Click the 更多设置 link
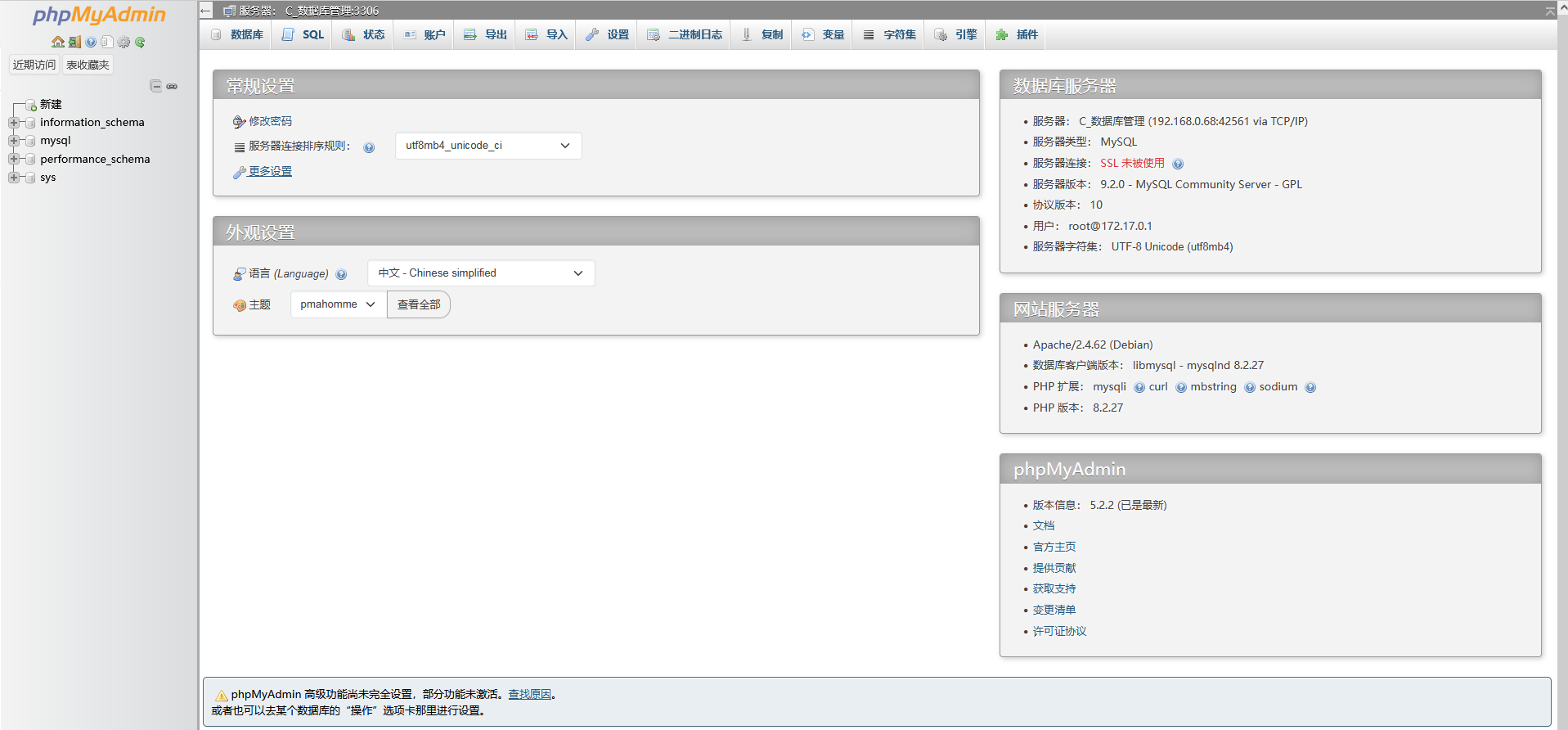 270,171
